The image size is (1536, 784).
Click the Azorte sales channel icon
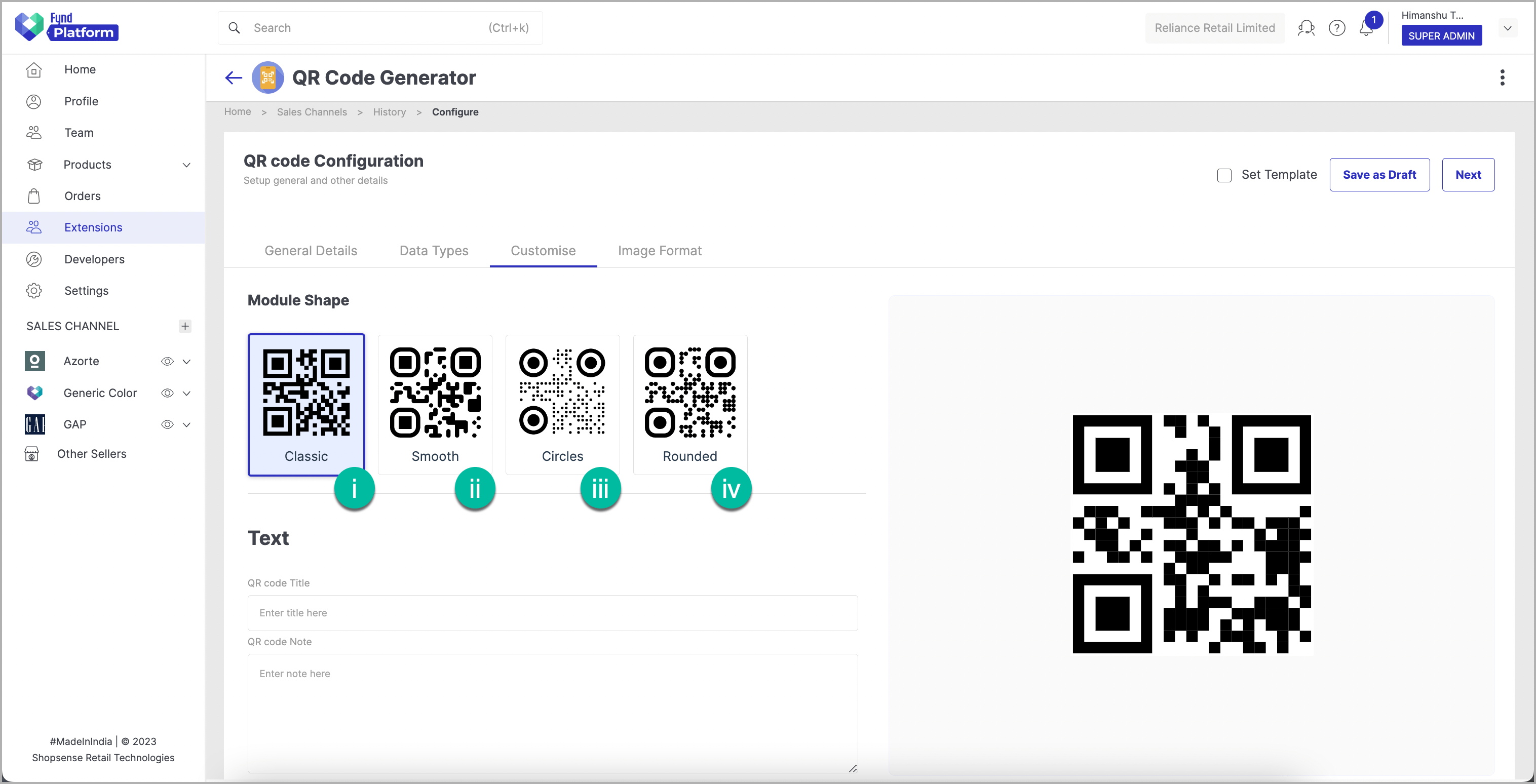pos(34,361)
